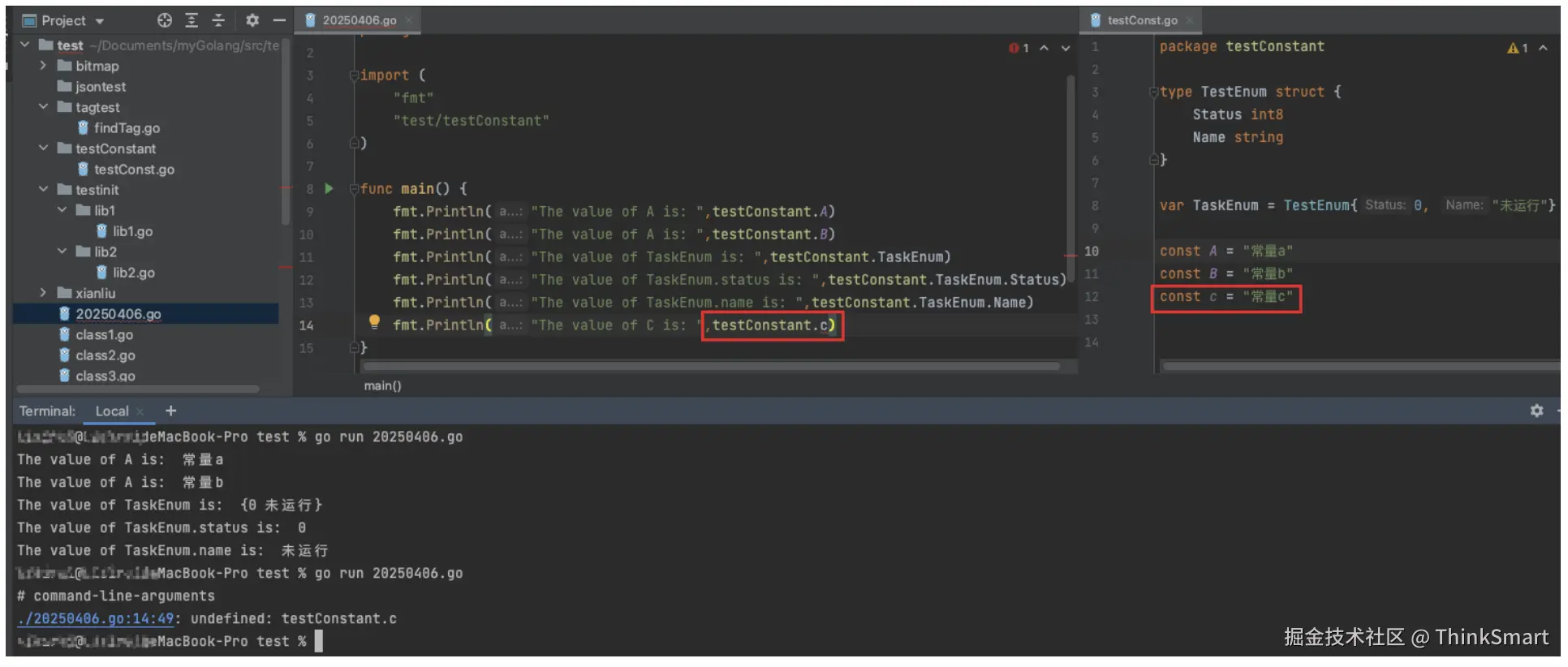
Task: Collapse the lib2 folder
Action: (x=62, y=252)
